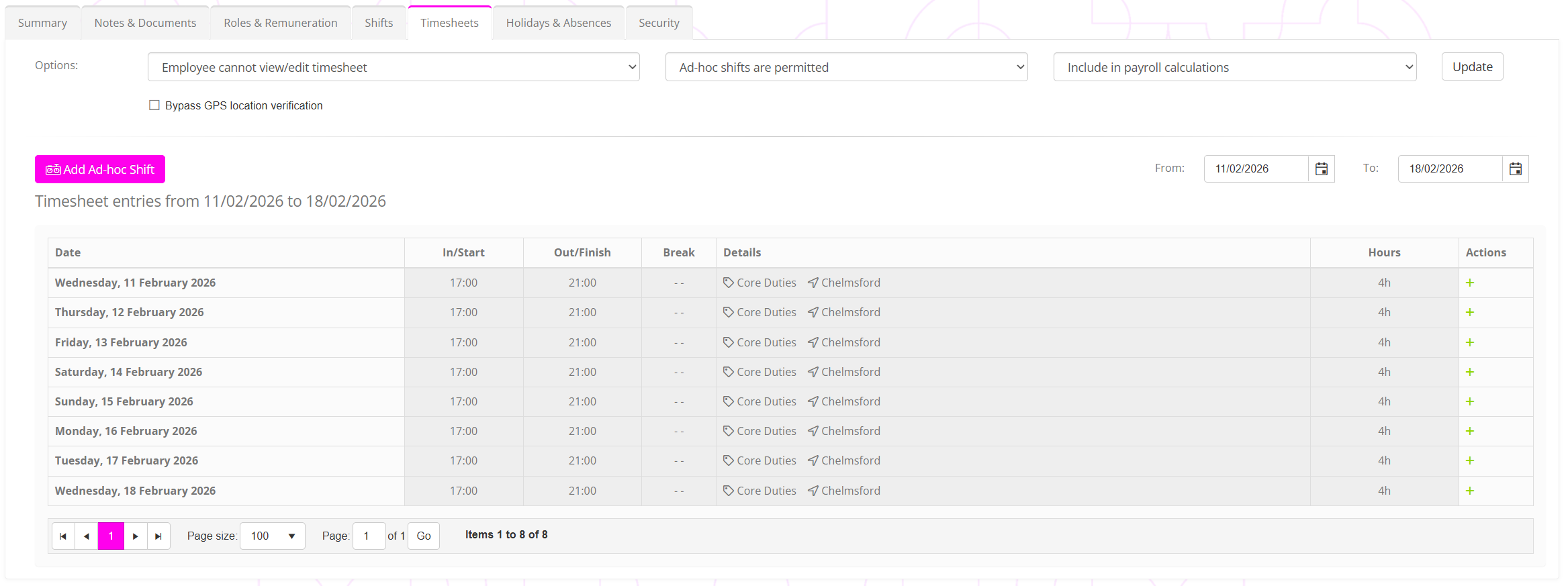Click Add Ad-hoc Shift button
The height and width of the screenshot is (586, 1568).
[x=100, y=169]
